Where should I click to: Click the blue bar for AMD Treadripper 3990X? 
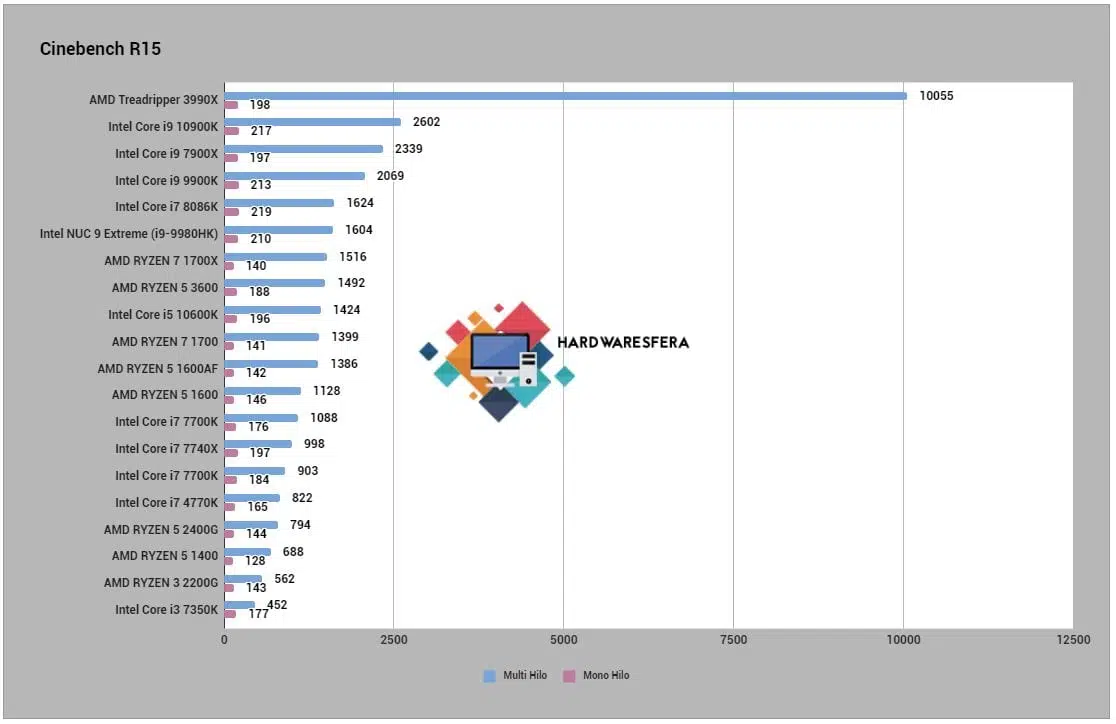click(x=566, y=95)
